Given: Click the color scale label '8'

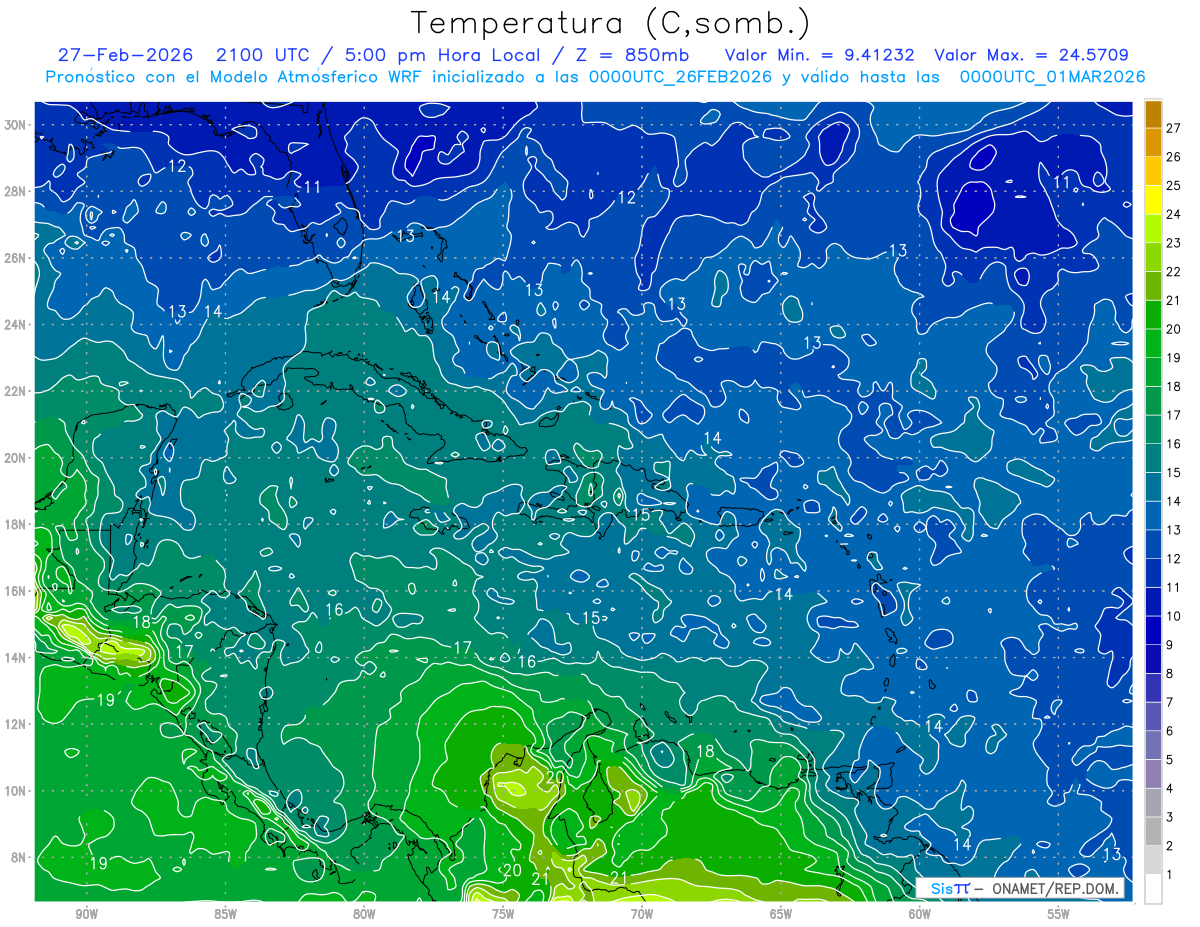Looking at the screenshot, I should pos(1171,674).
